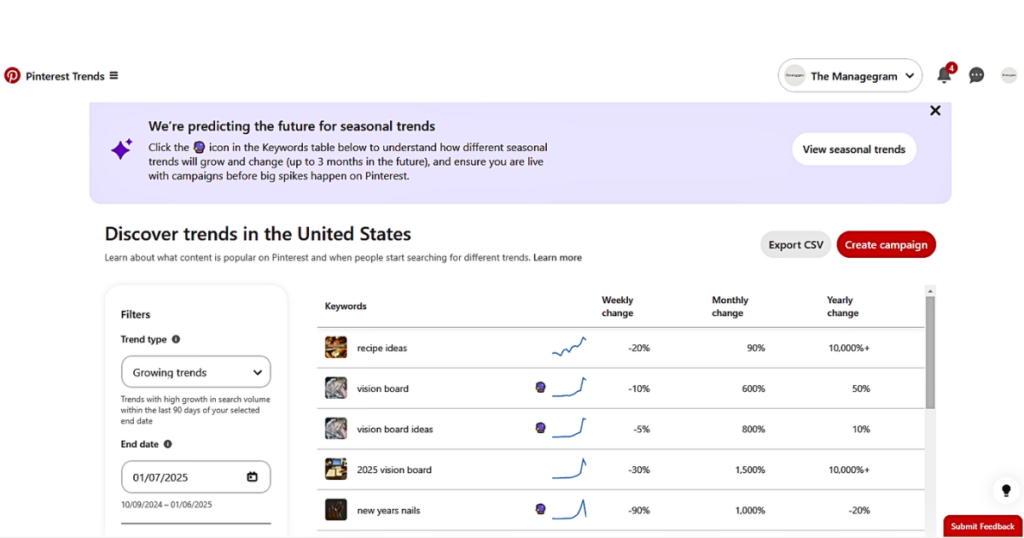Open the Growing trends dropdown
Viewport: 1024px width, 538px height.
tap(196, 372)
